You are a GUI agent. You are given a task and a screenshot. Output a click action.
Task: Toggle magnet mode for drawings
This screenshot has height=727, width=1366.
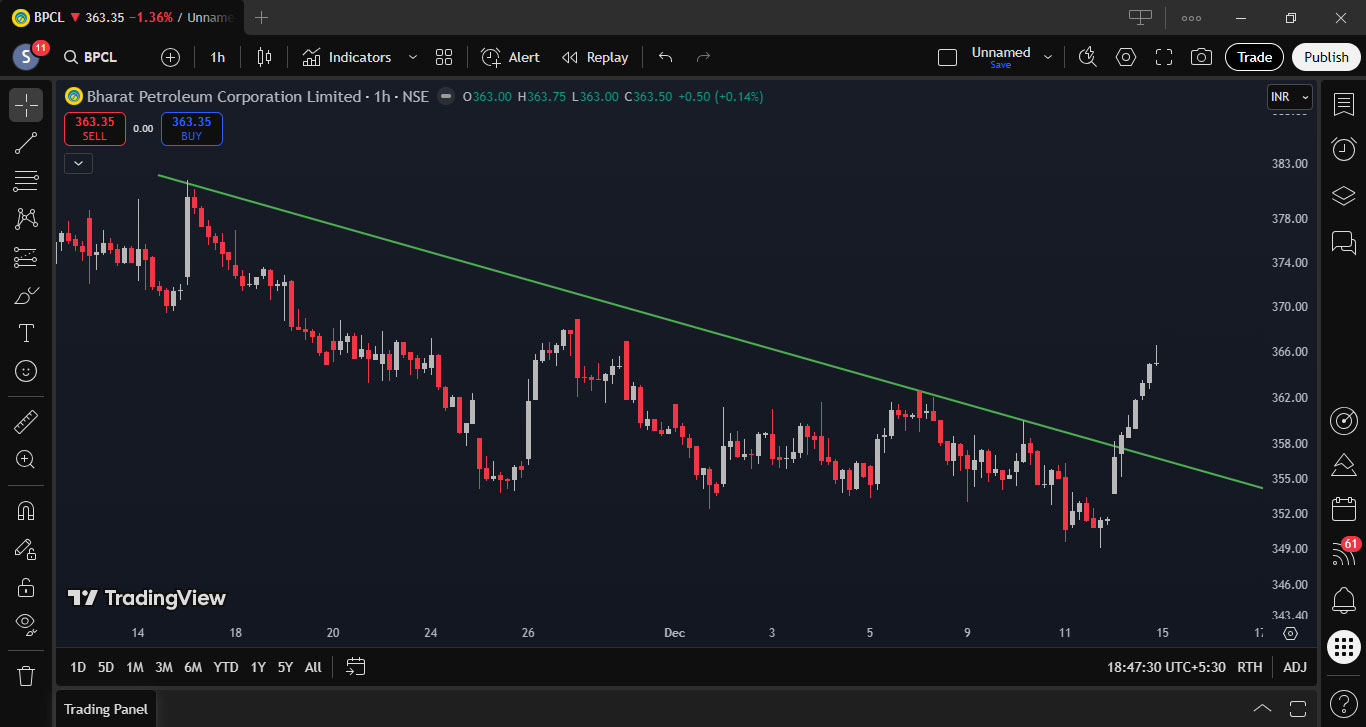tap(26, 510)
